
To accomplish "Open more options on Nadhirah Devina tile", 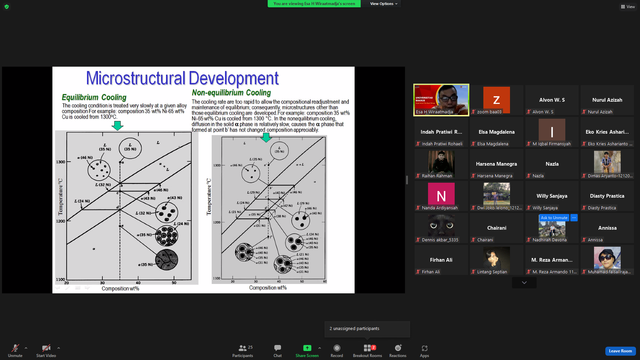I will tap(574, 218).
